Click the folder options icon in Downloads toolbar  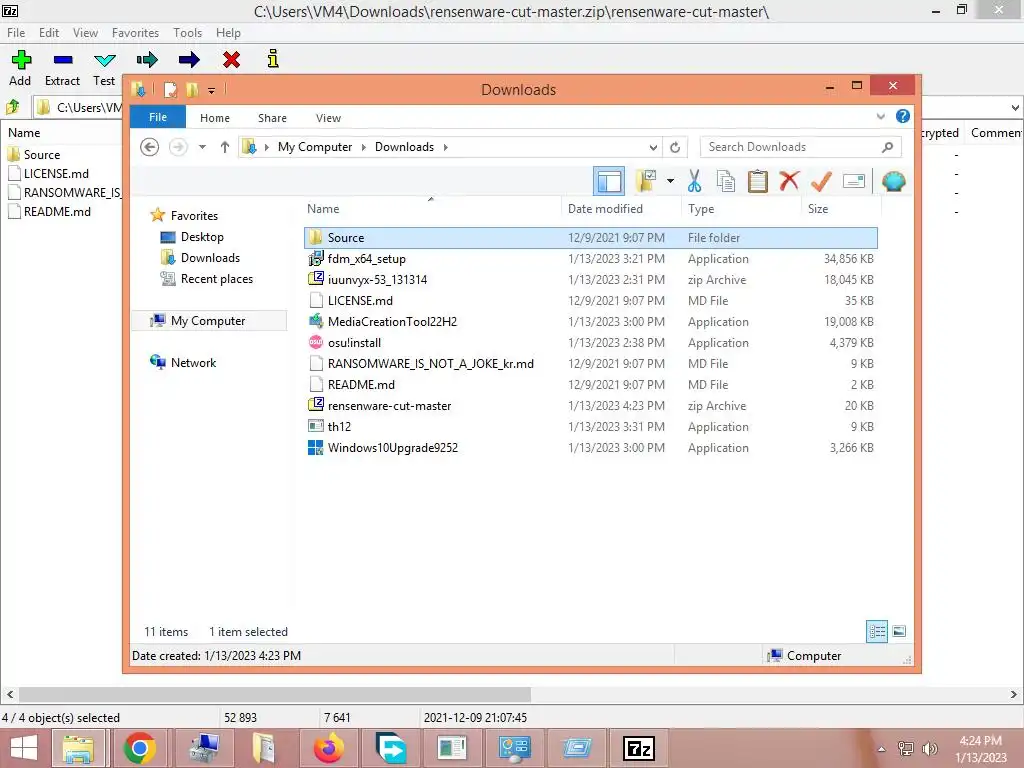click(x=646, y=181)
